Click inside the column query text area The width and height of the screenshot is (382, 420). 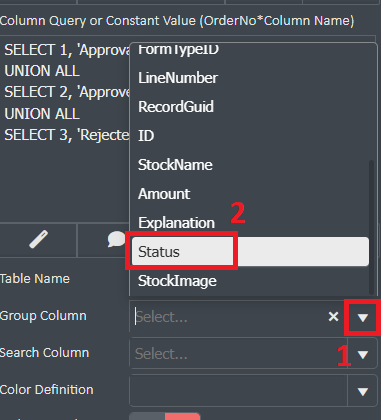coord(65,128)
